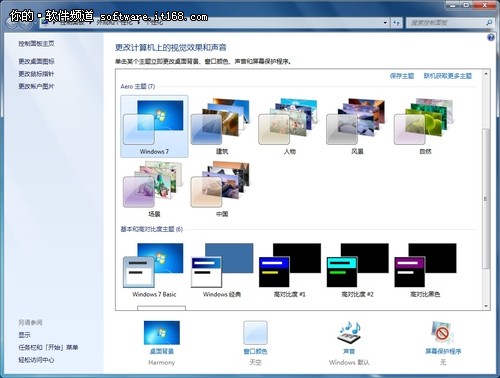Image resolution: width=500 pixels, height=378 pixels.
Task: Select the 高对比度 #1 theme
Action: coord(289,270)
